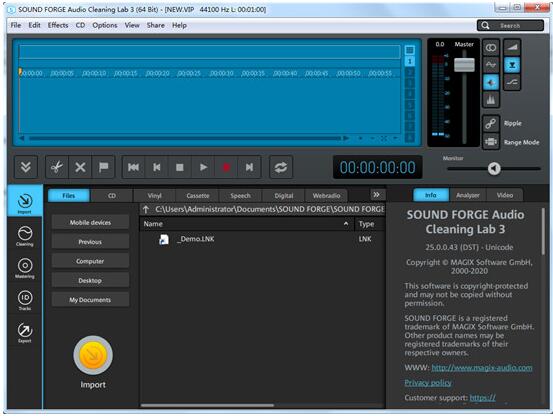The width and height of the screenshot is (553, 416).
Task: Expand more import tabs with double arrows
Action: pyautogui.click(x=377, y=195)
